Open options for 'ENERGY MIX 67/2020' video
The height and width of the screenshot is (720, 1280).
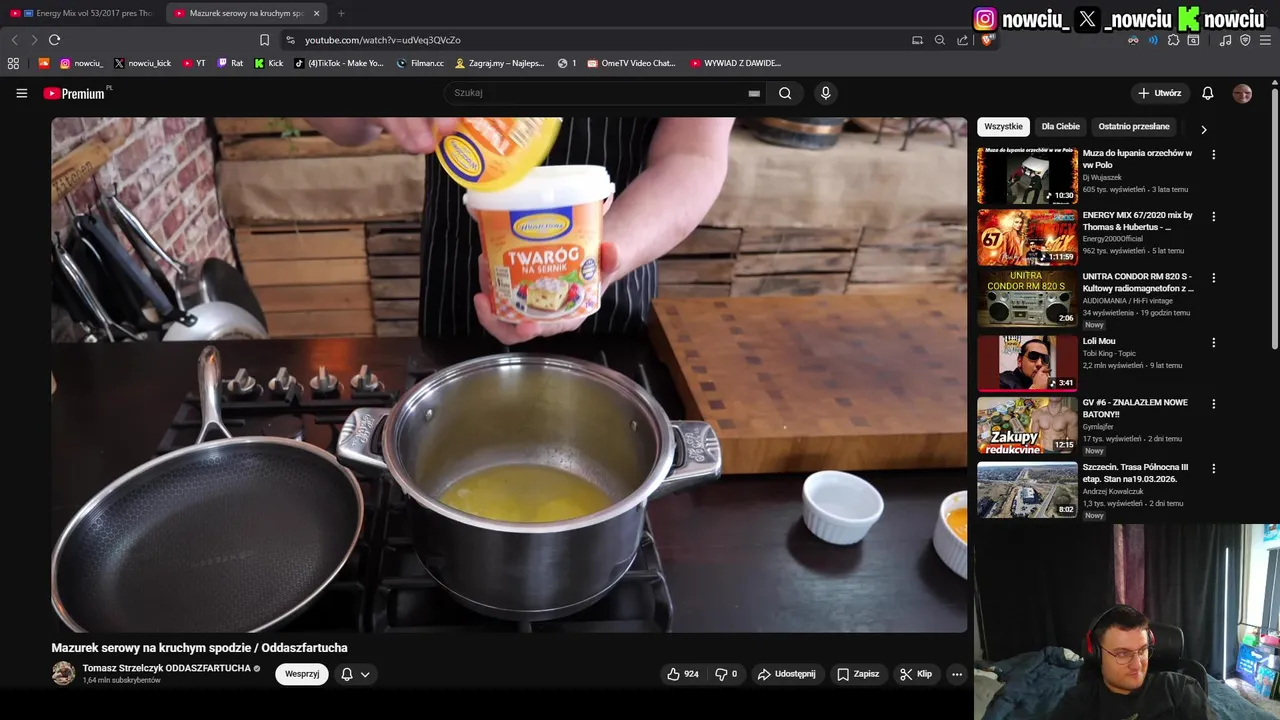(1214, 216)
